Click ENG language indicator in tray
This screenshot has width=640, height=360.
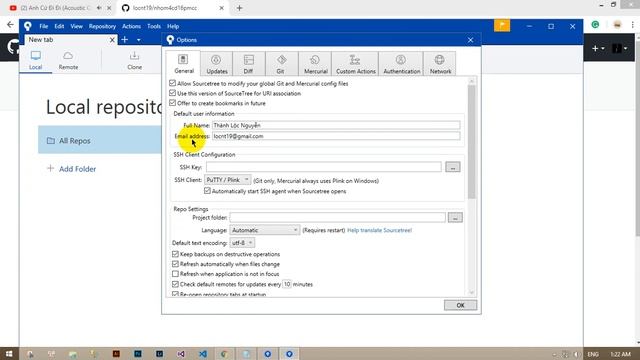(x=593, y=354)
